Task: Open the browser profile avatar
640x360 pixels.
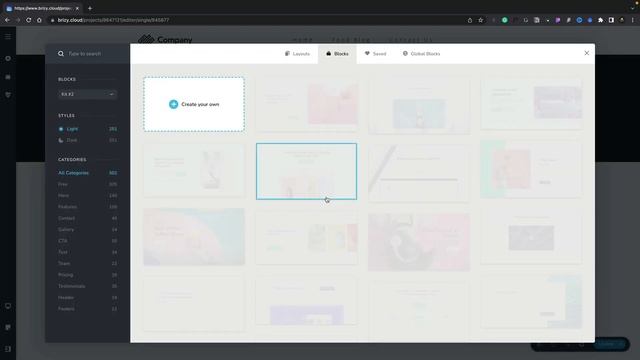Action: tap(622, 20)
